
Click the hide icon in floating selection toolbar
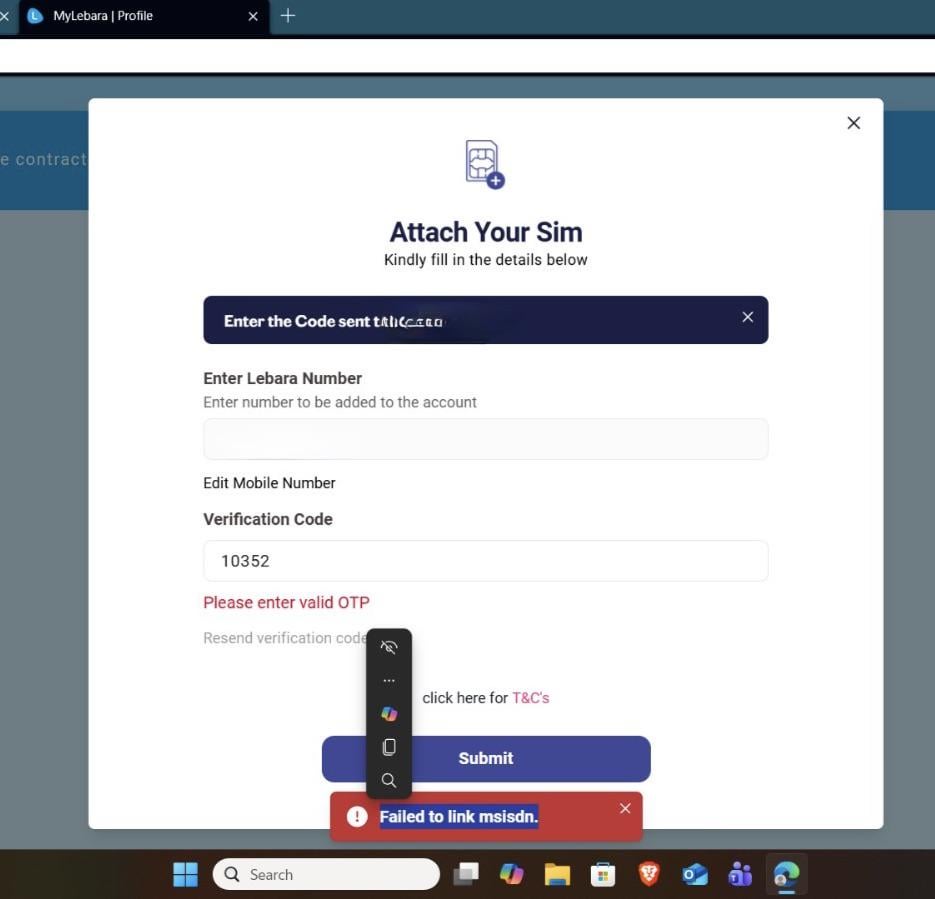(389, 647)
